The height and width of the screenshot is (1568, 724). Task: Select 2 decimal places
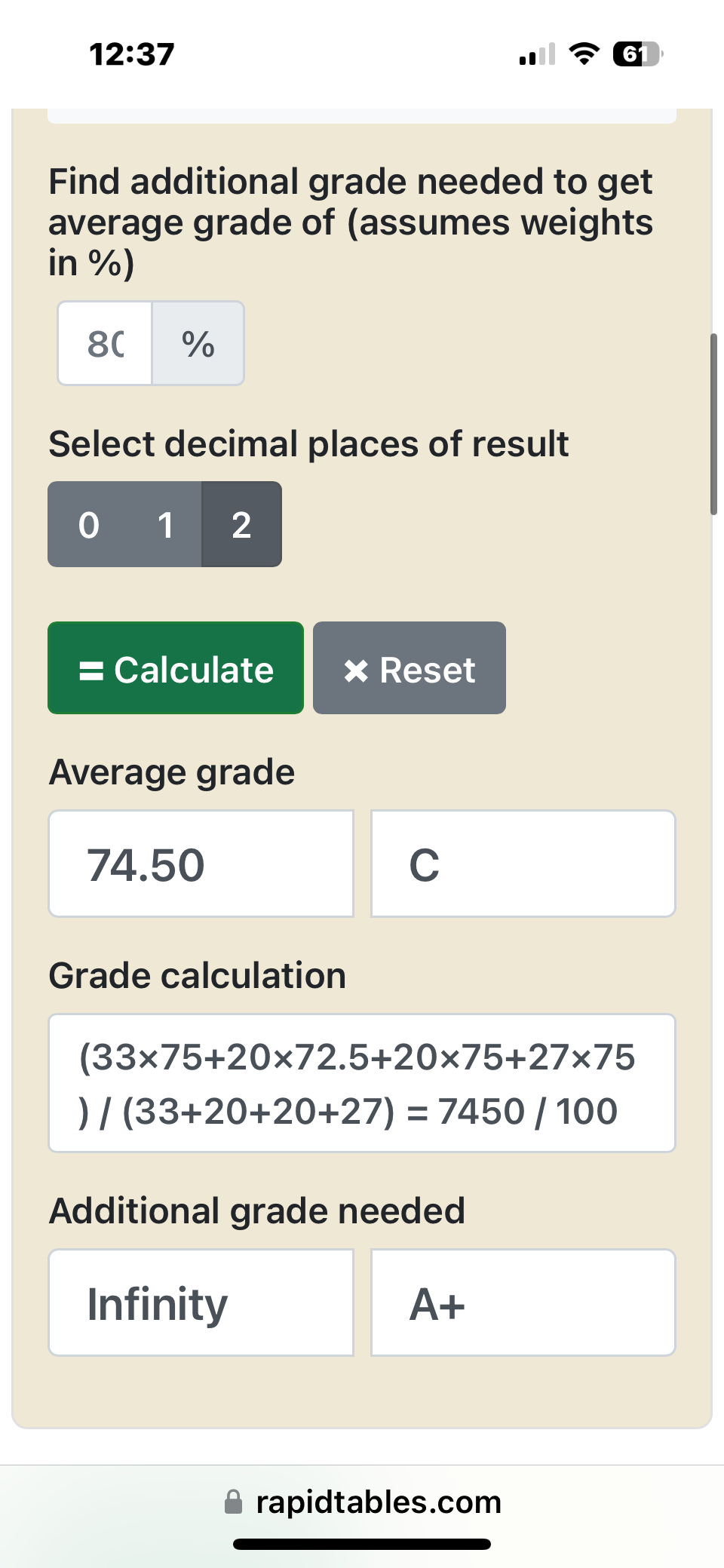[x=241, y=525]
